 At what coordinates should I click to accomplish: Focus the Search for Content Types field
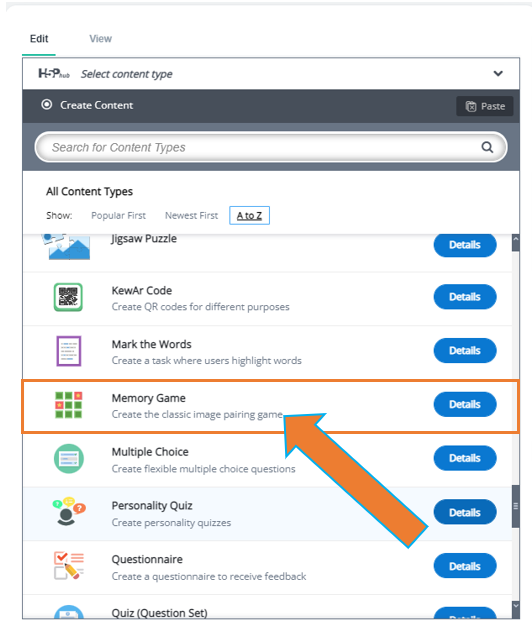[271, 147]
